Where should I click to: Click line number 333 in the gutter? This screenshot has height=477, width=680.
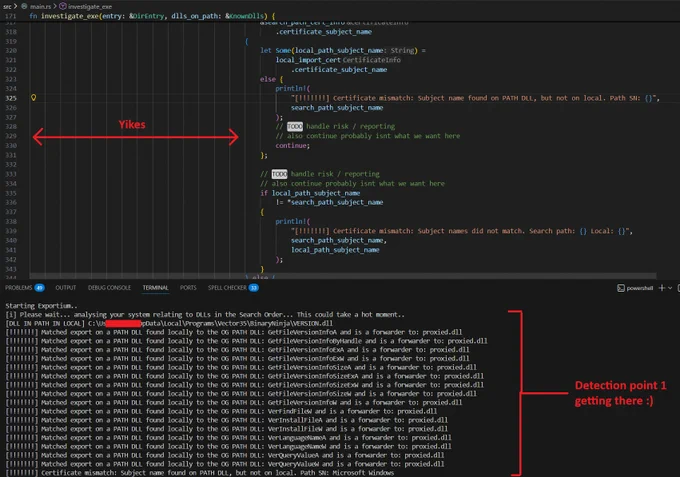(11, 174)
